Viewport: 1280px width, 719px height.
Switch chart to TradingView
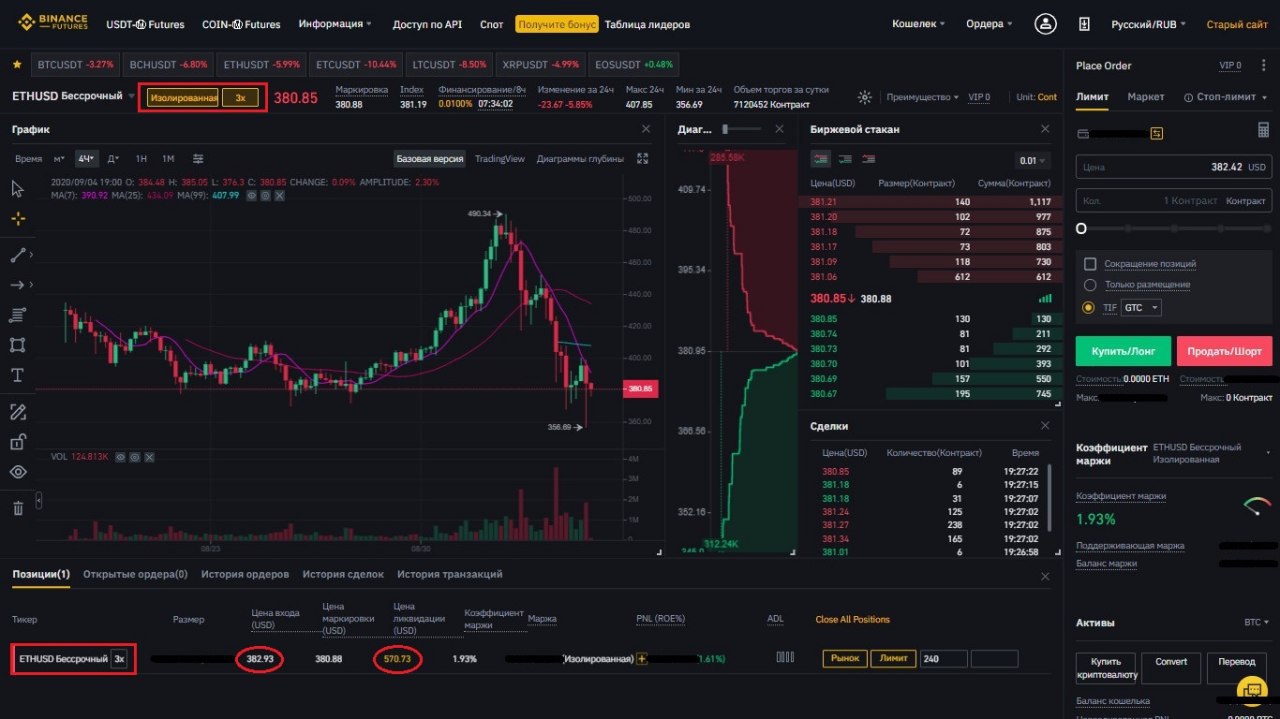[499, 159]
